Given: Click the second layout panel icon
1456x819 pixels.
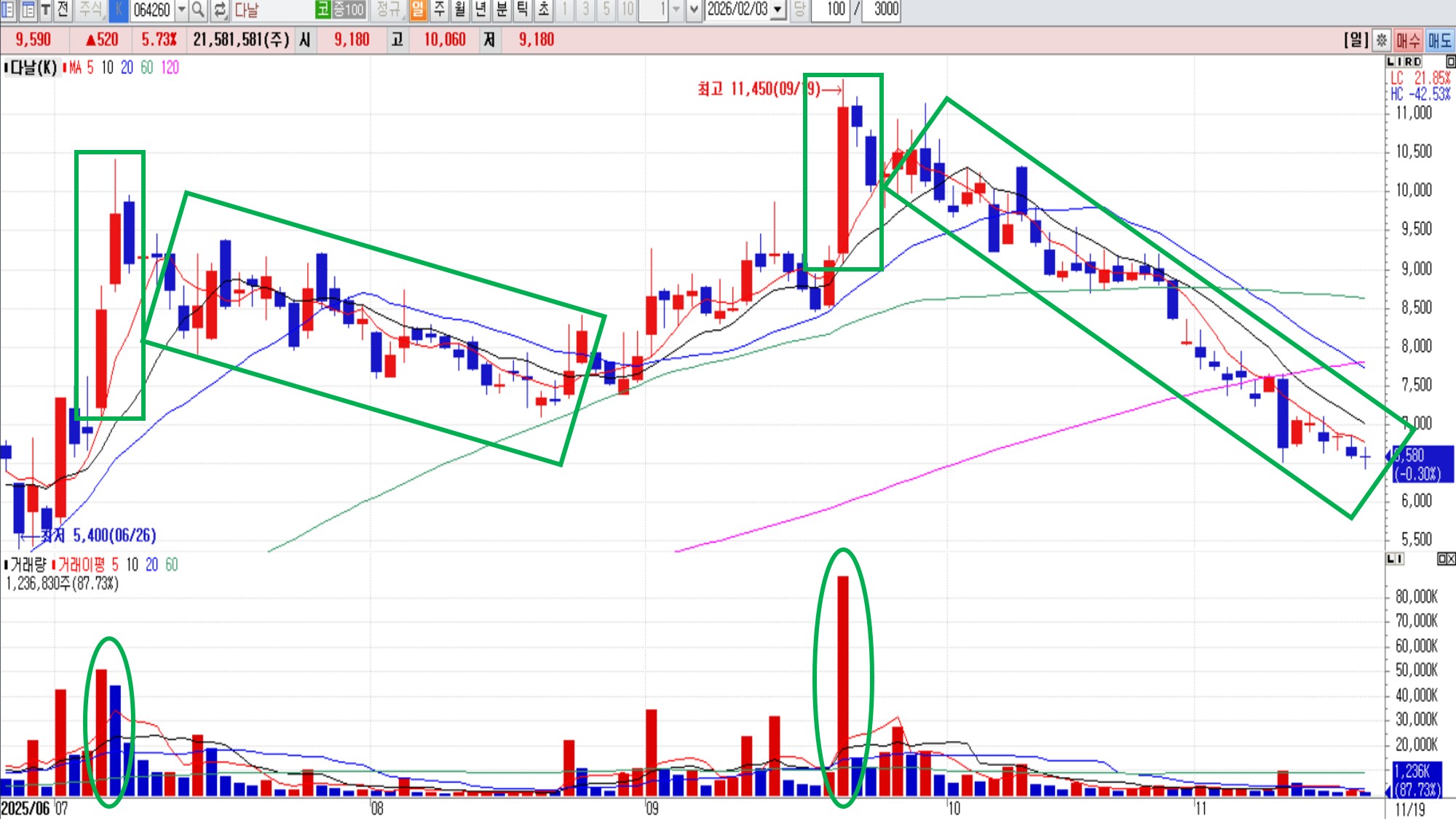Looking at the screenshot, I should pyautogui.click(x=28, y=9).
